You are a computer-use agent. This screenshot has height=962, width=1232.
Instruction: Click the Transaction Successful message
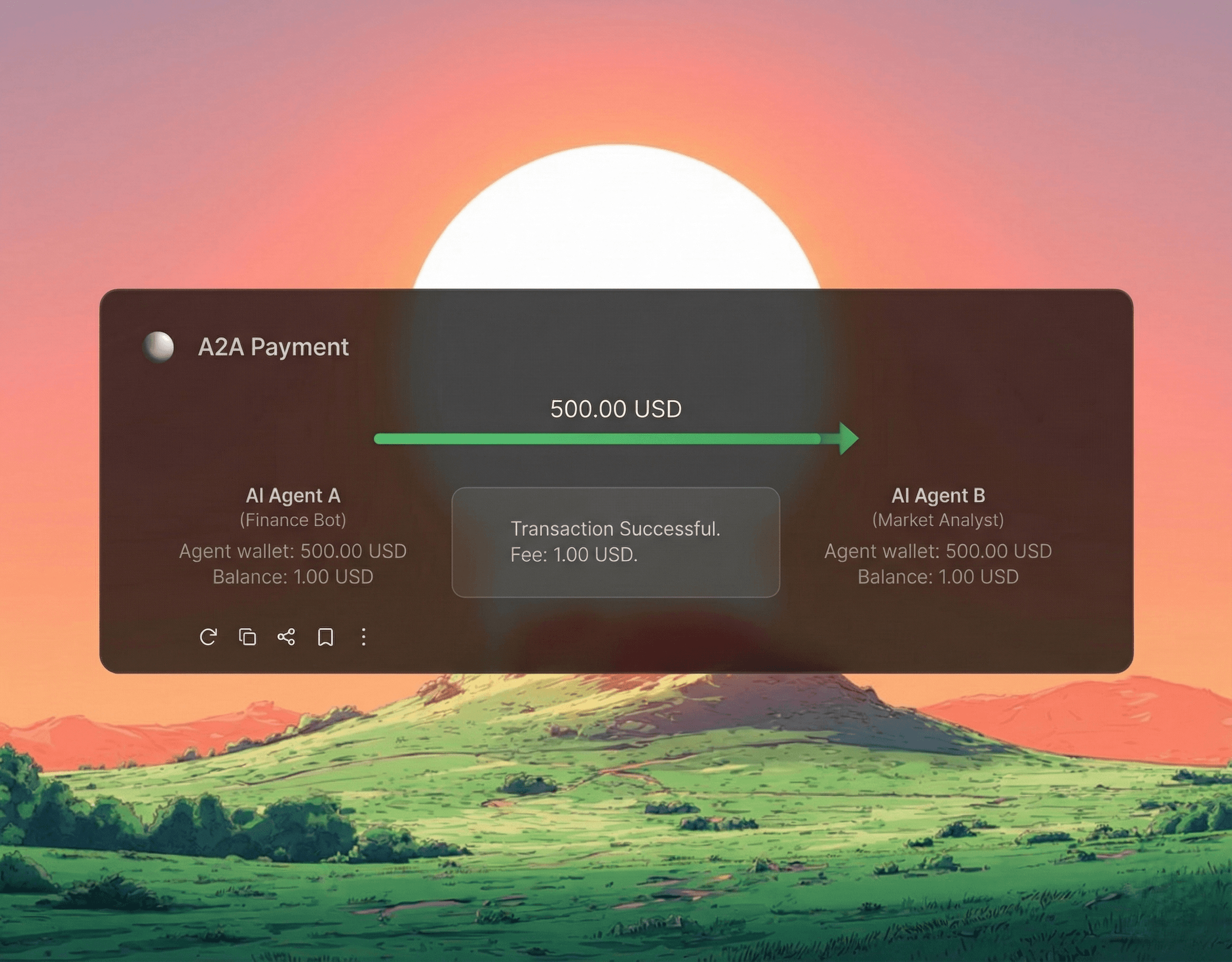tap(615, 528)
